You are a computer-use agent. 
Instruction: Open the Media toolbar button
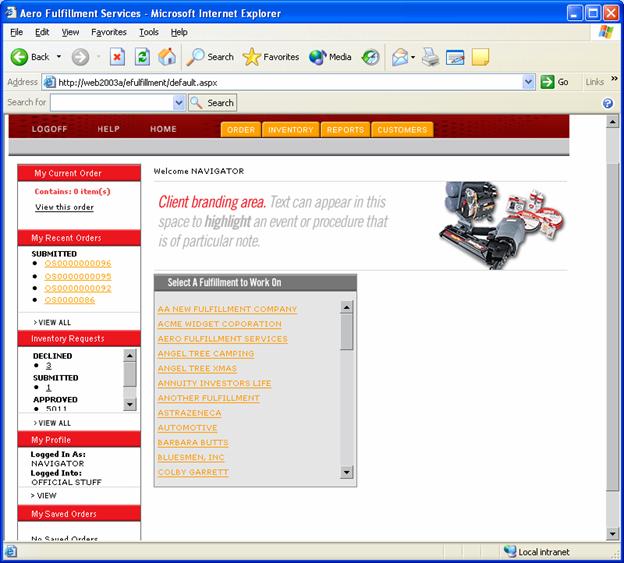point(330,57)
